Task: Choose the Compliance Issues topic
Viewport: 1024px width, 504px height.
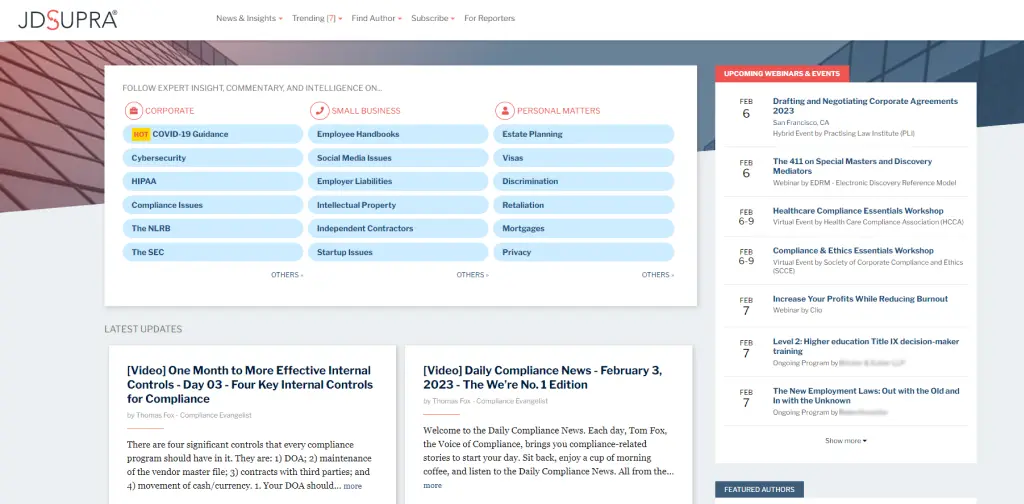Action: coord(213,205)
